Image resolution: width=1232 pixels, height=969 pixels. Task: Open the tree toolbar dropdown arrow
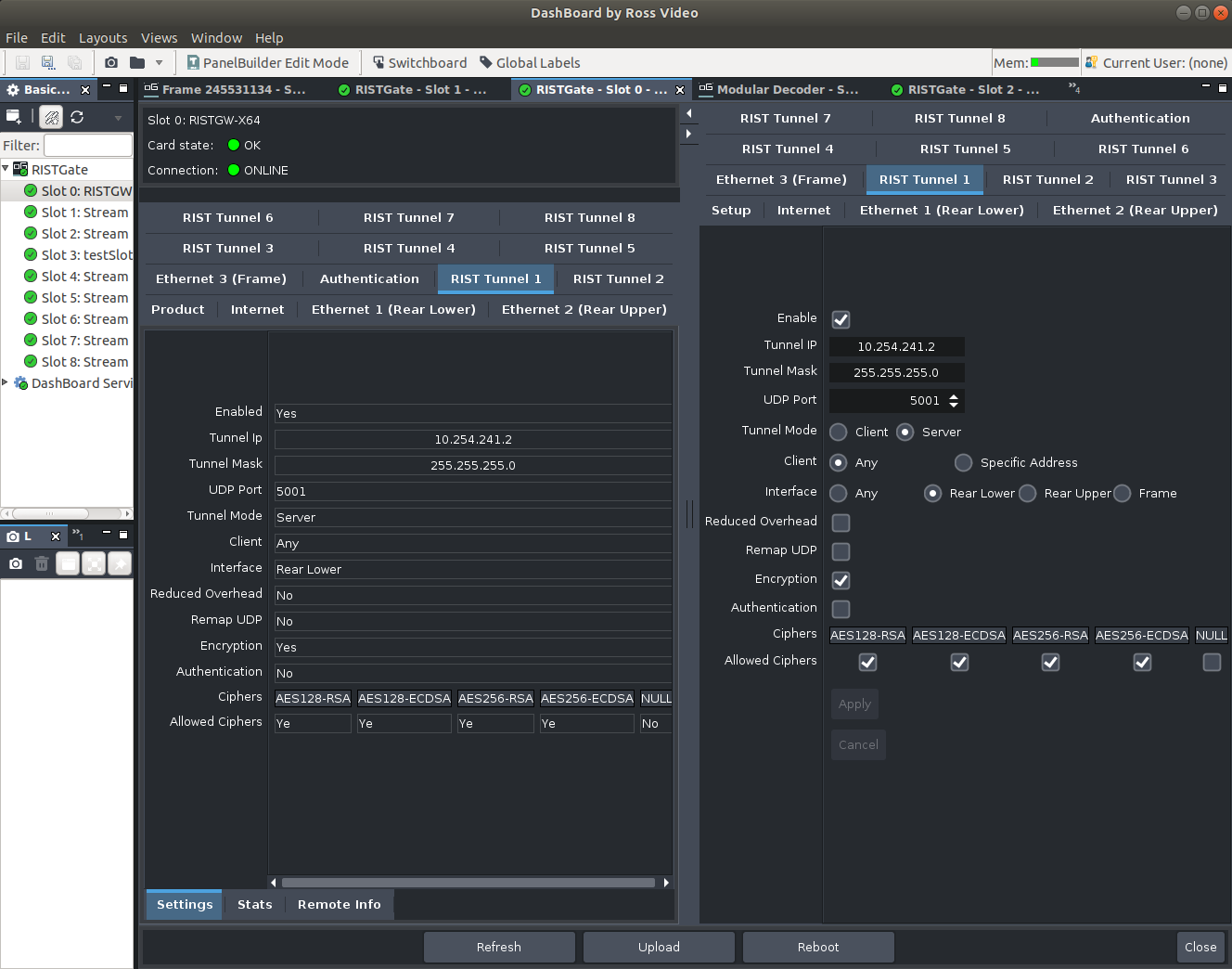(118, 118)
